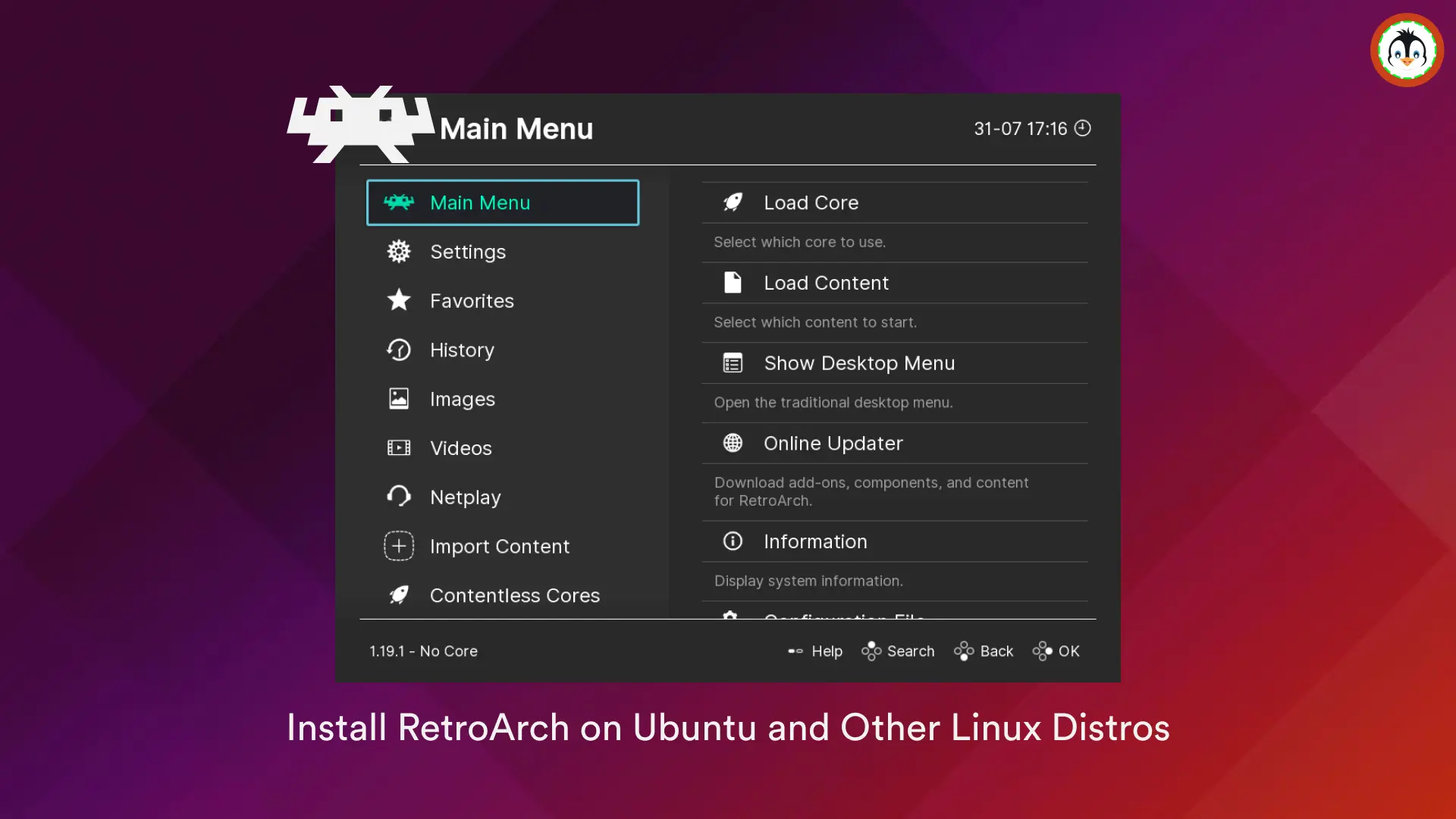Screen dimensions: 1456x819
Task: Click the Load Core rocket icon
Action: click(x=732, y=202)
